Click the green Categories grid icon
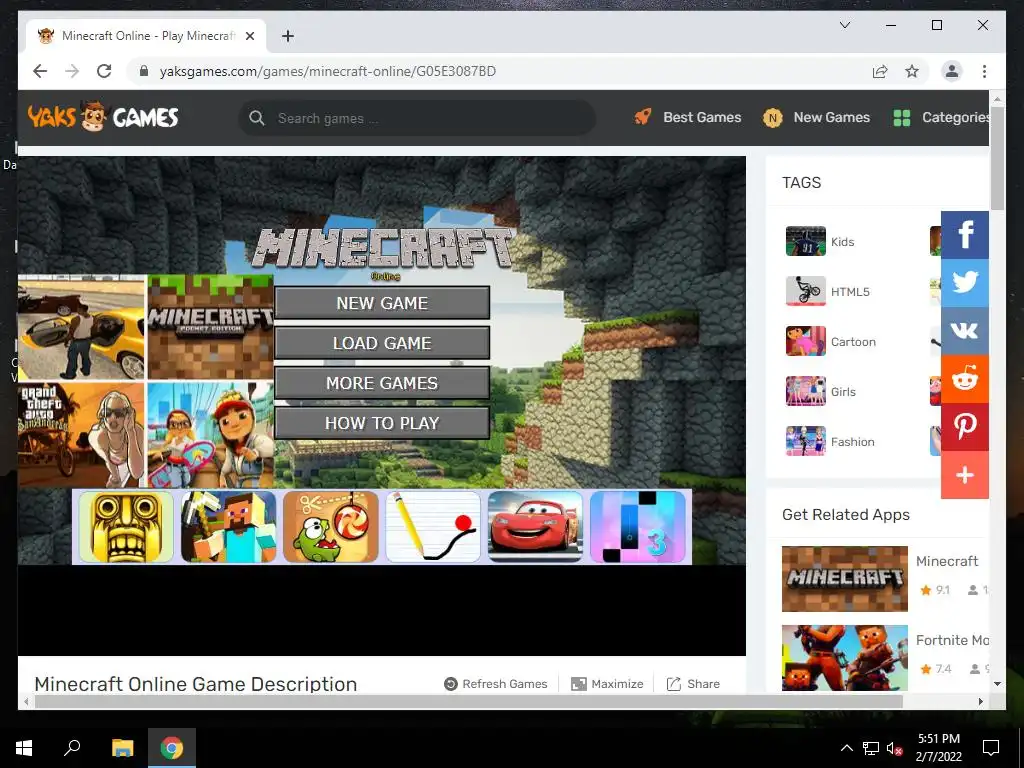Viewport: 1024px width, 768px height. point(902,118)
